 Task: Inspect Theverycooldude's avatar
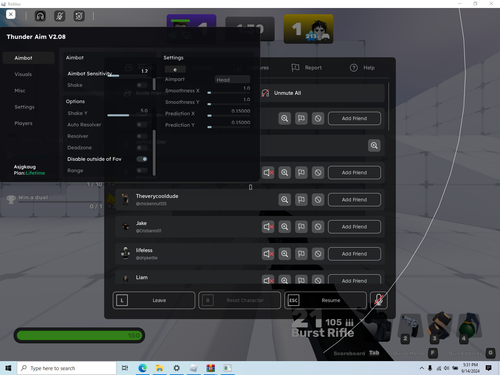[x=285, y=200]
